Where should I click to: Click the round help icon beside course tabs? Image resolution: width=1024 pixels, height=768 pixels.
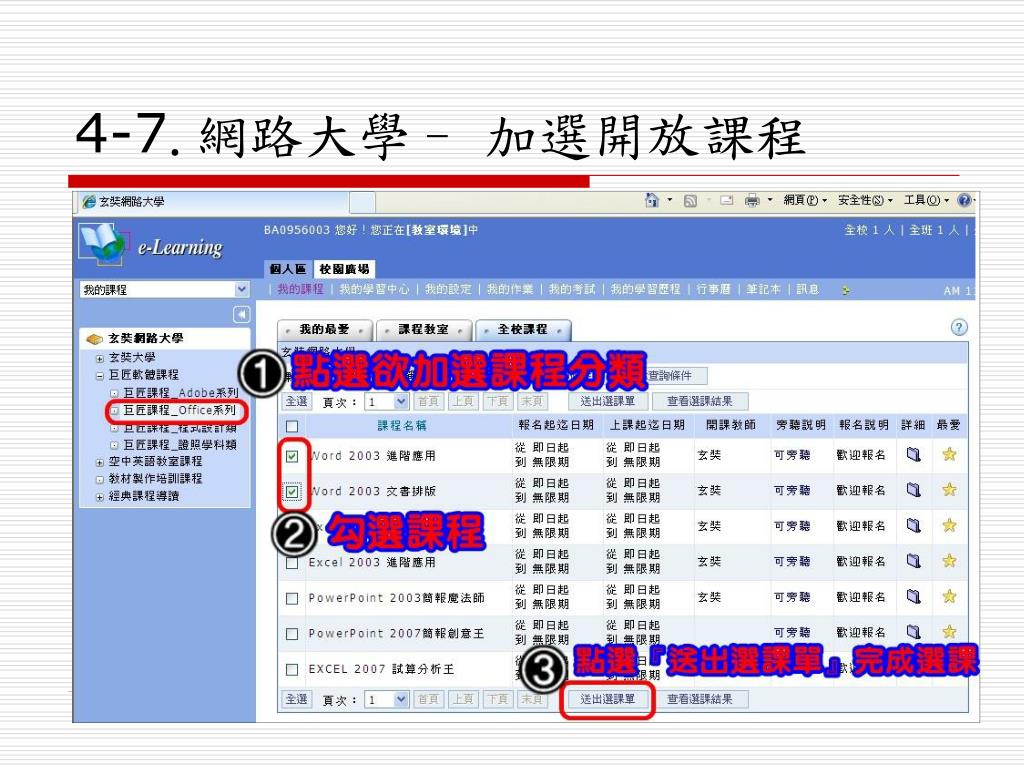pyautogui.click(x=959, y=327)
